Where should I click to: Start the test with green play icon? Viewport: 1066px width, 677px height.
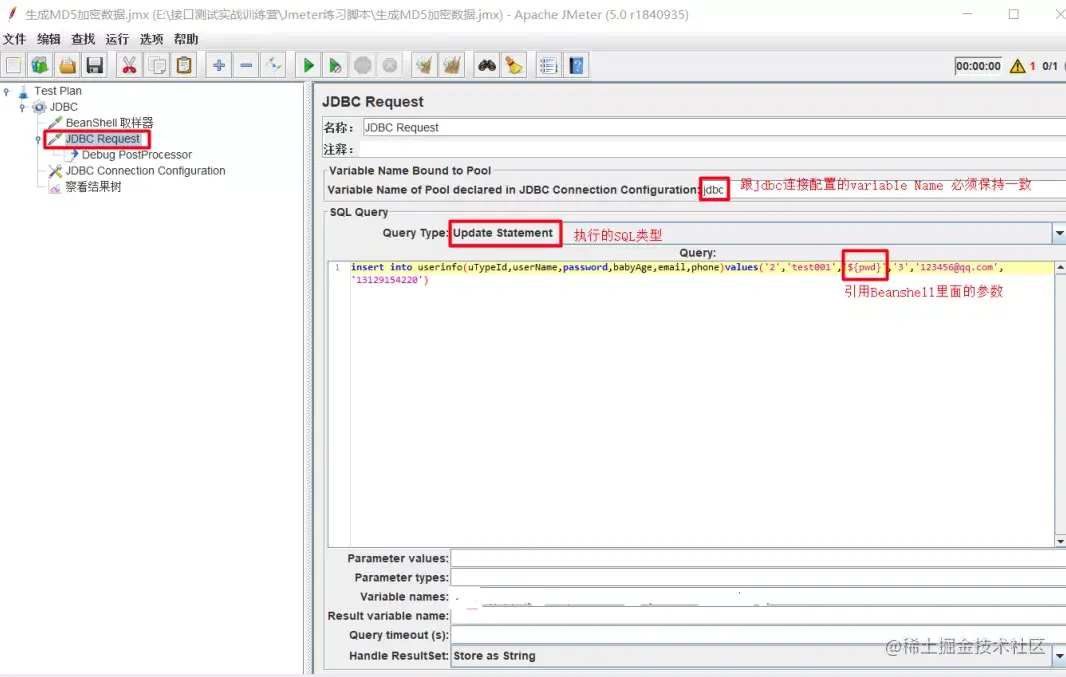pos(308,65)
